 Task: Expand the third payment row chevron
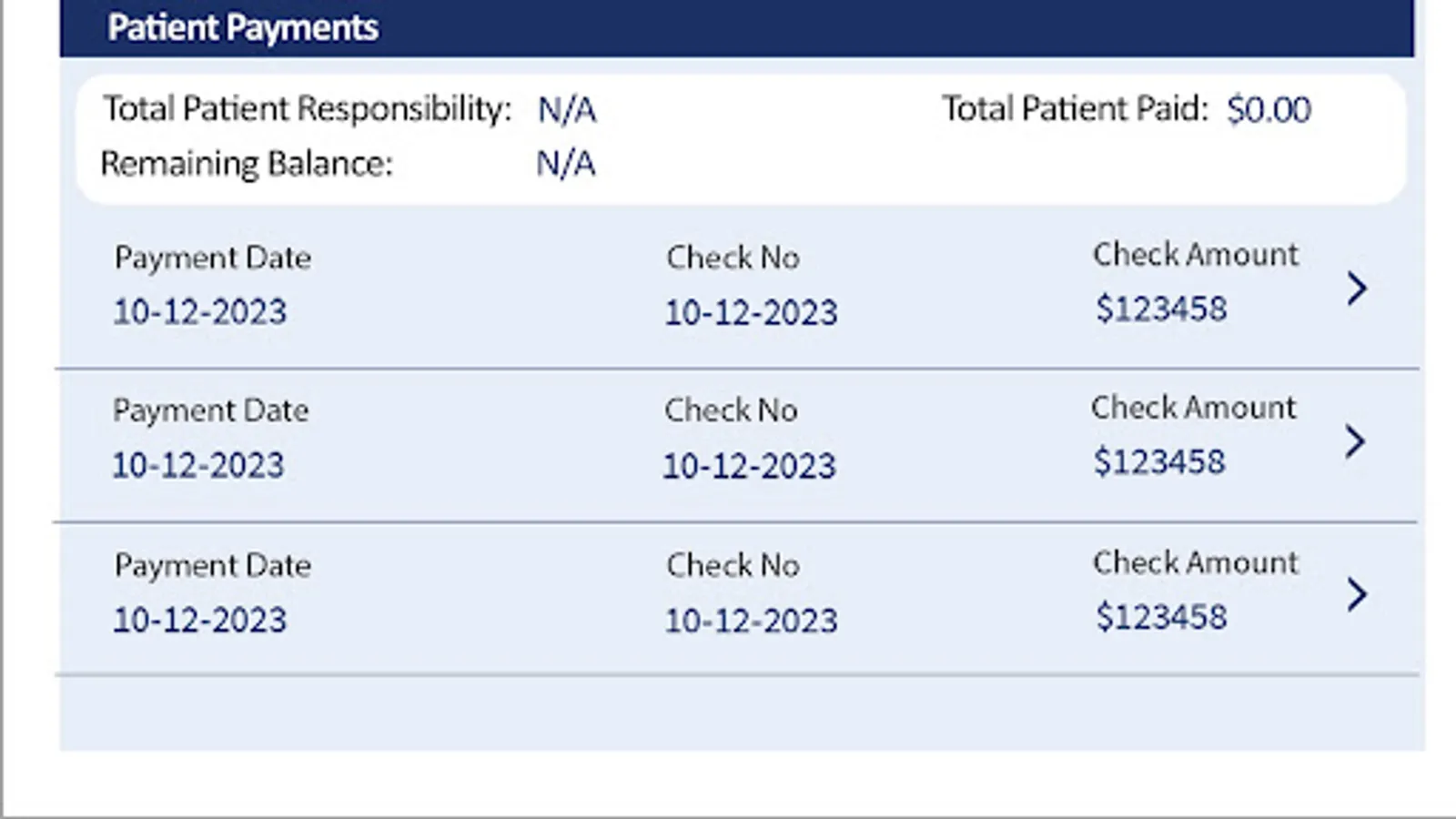tap(1357, 595)
